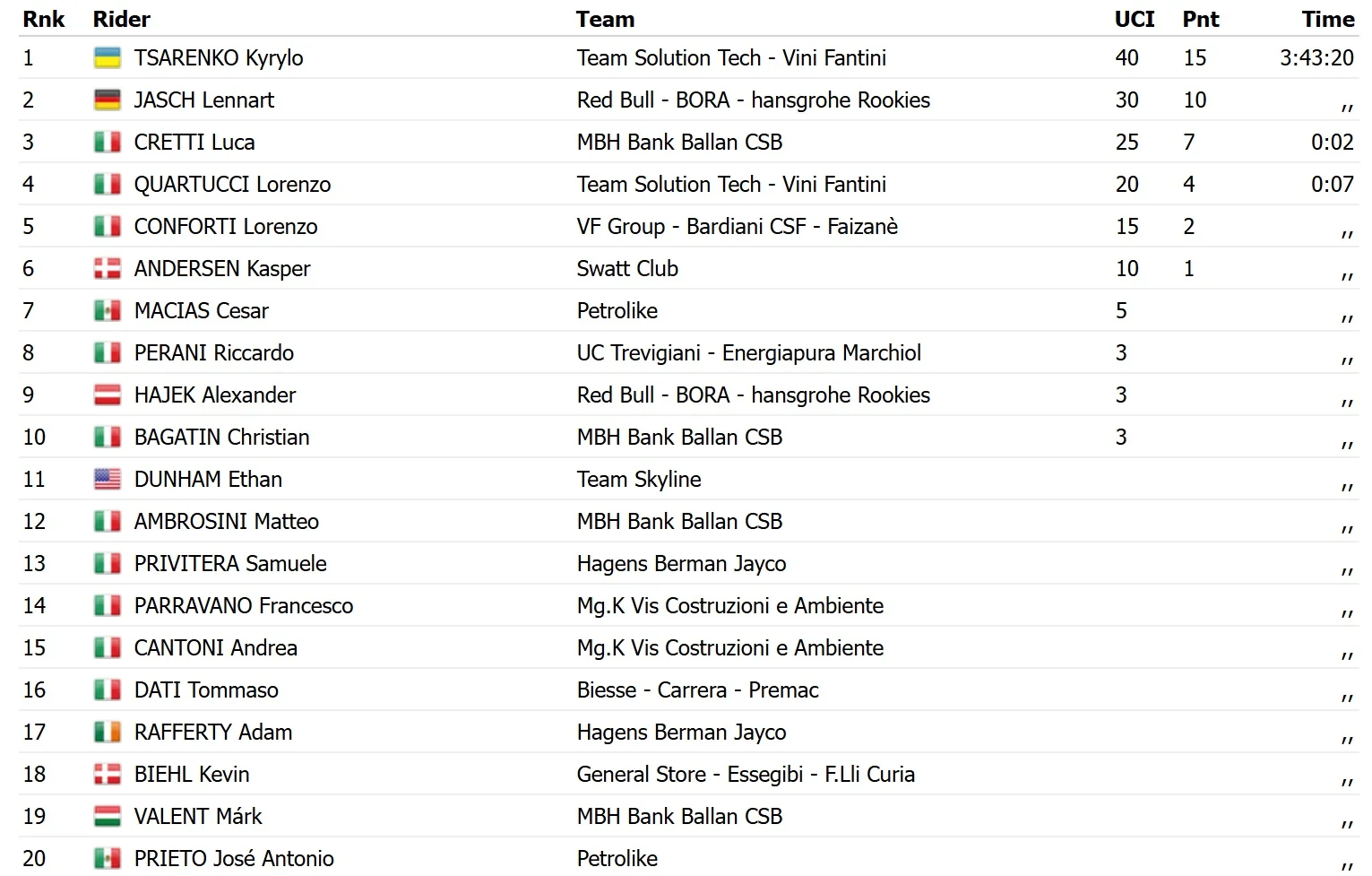
Task: Click the Austrian flag beside HAJEK Alexander
Action: coord(107,395)
